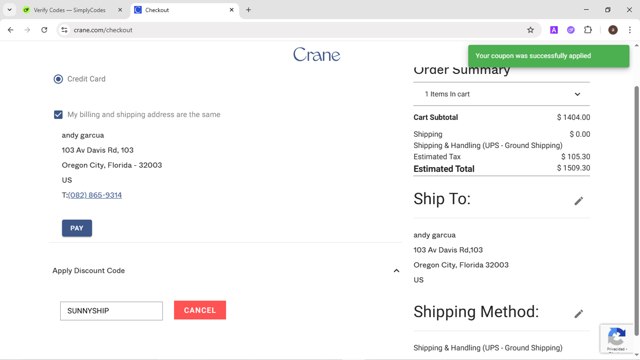Edit the Ship To address pencil icon

coord(578,201)
